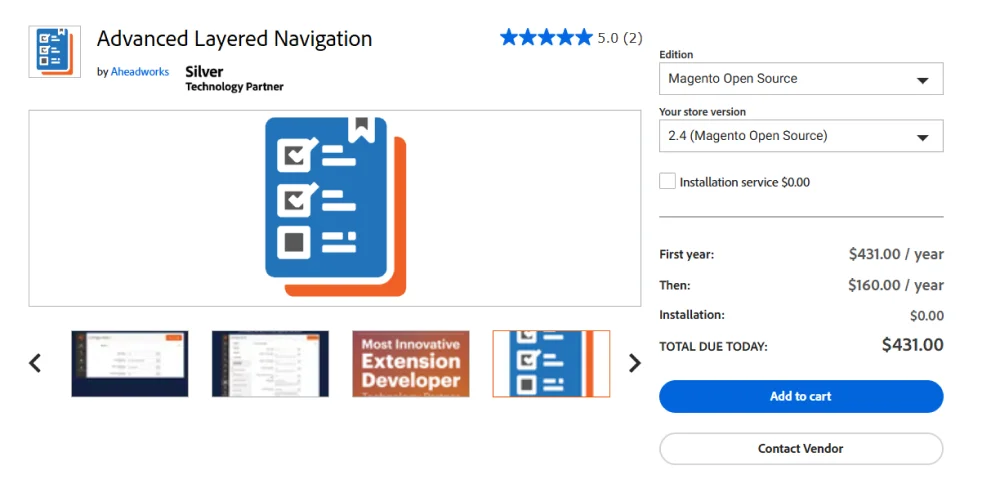Click the Advanced Layered Navigation title
This screenshot has width=1000, height=500.
click(235, 39)
